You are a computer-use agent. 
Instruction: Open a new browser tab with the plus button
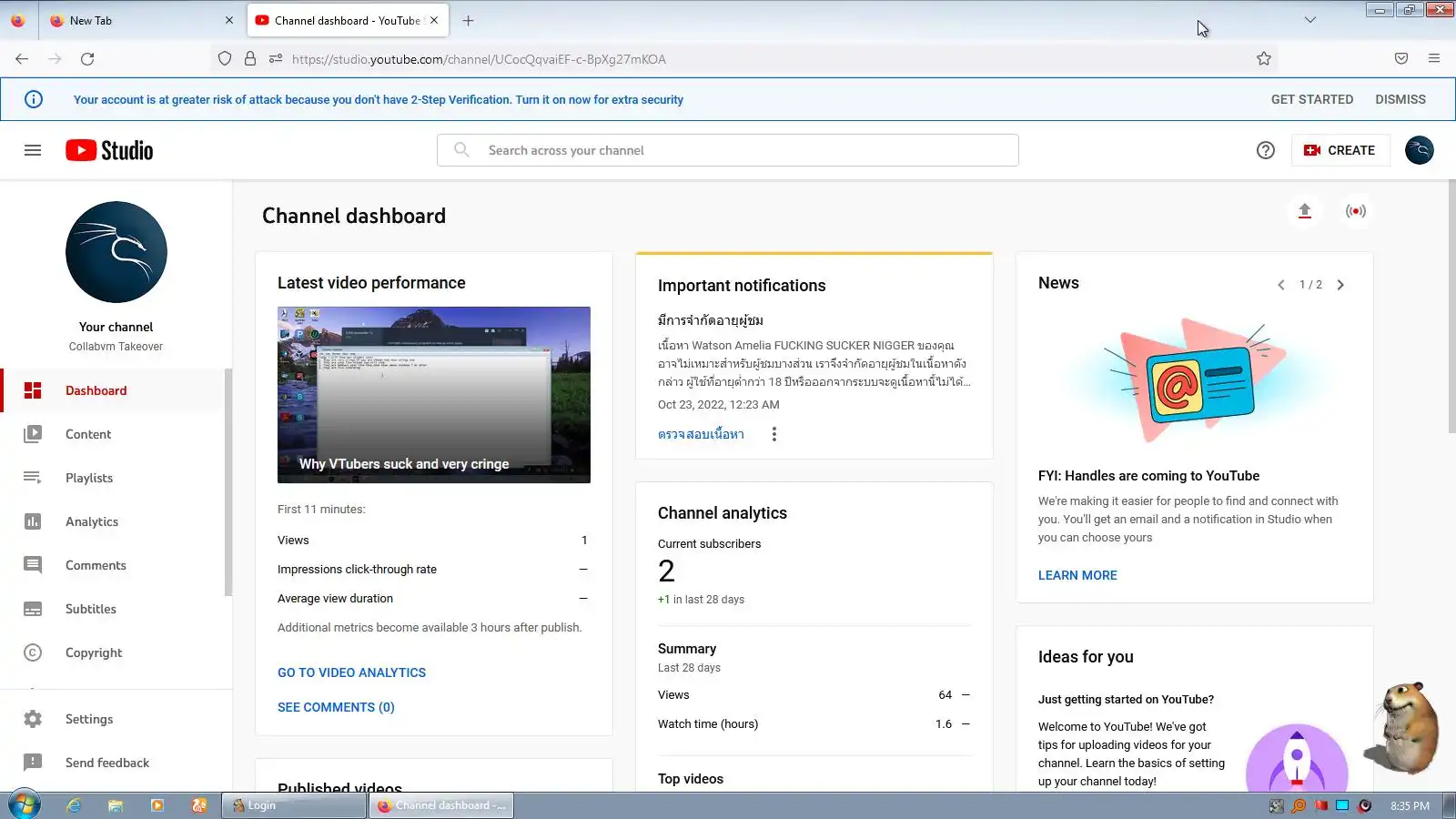(x=469, y=20)
